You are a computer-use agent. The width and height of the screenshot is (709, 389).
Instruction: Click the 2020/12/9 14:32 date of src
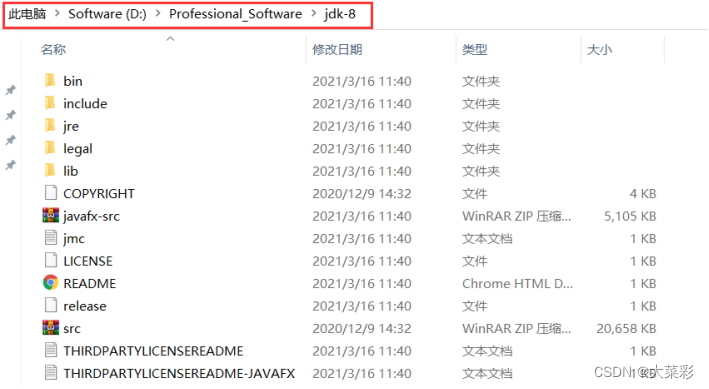click(362, 329)
